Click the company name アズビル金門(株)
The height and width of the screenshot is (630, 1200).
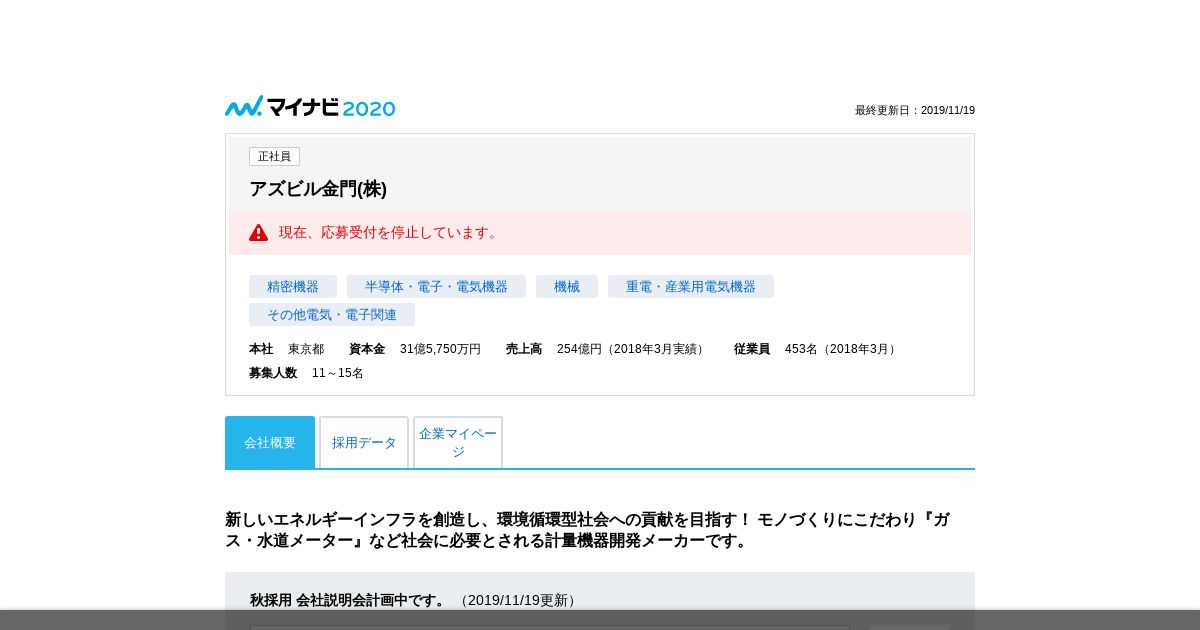coord(318,189)
